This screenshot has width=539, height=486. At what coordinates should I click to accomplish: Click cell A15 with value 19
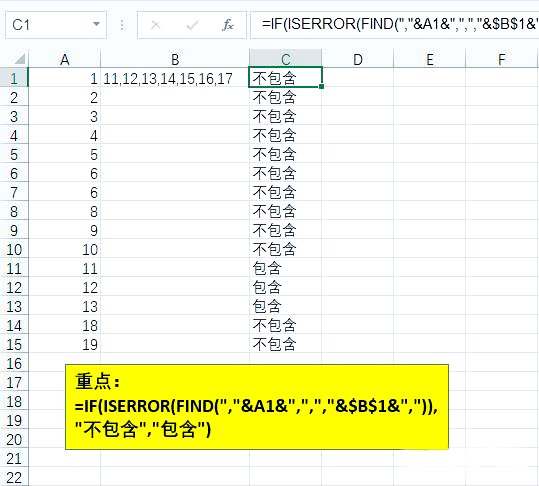[x=64, y=344]
